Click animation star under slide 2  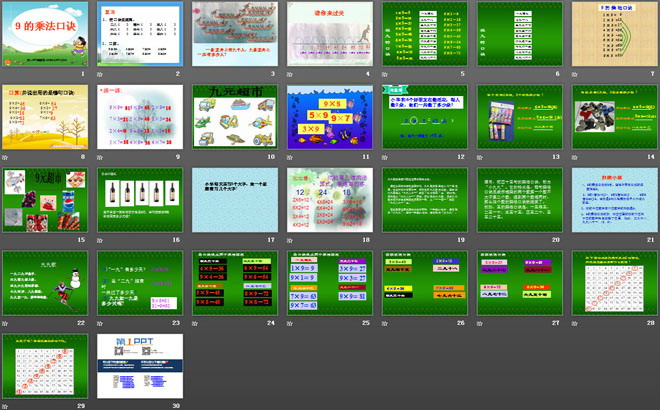click(x=100, y=74)
